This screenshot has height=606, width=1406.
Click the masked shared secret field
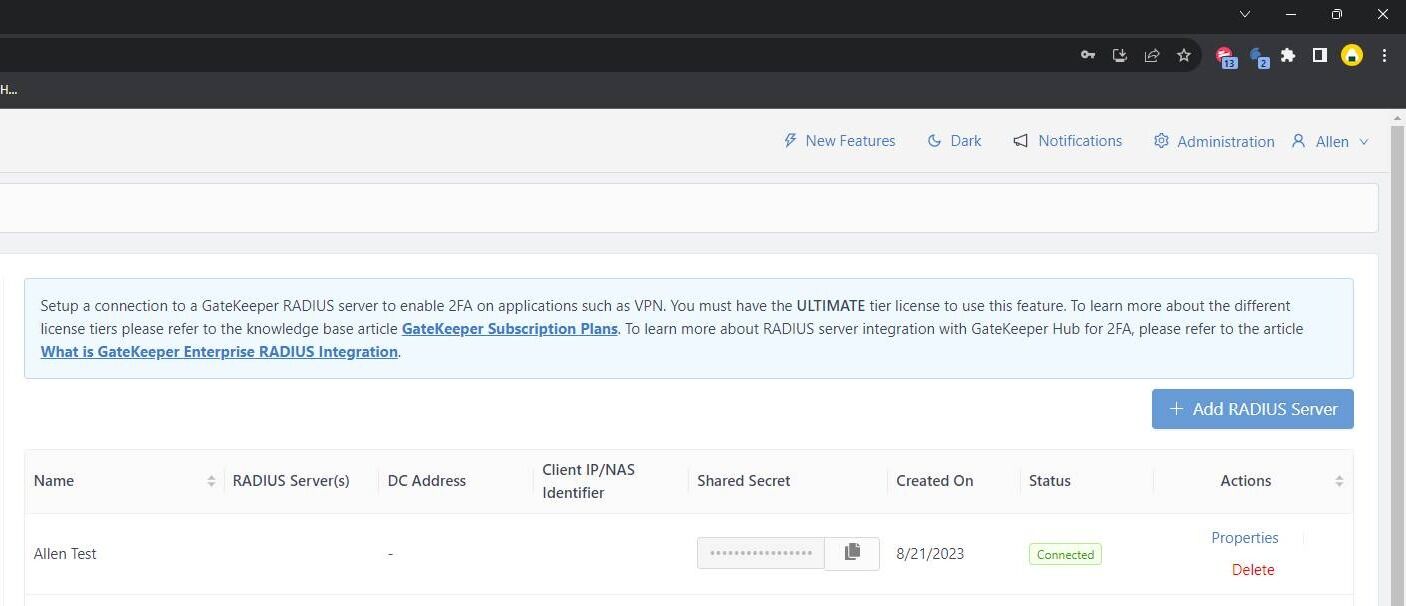(x=760, y=553)
